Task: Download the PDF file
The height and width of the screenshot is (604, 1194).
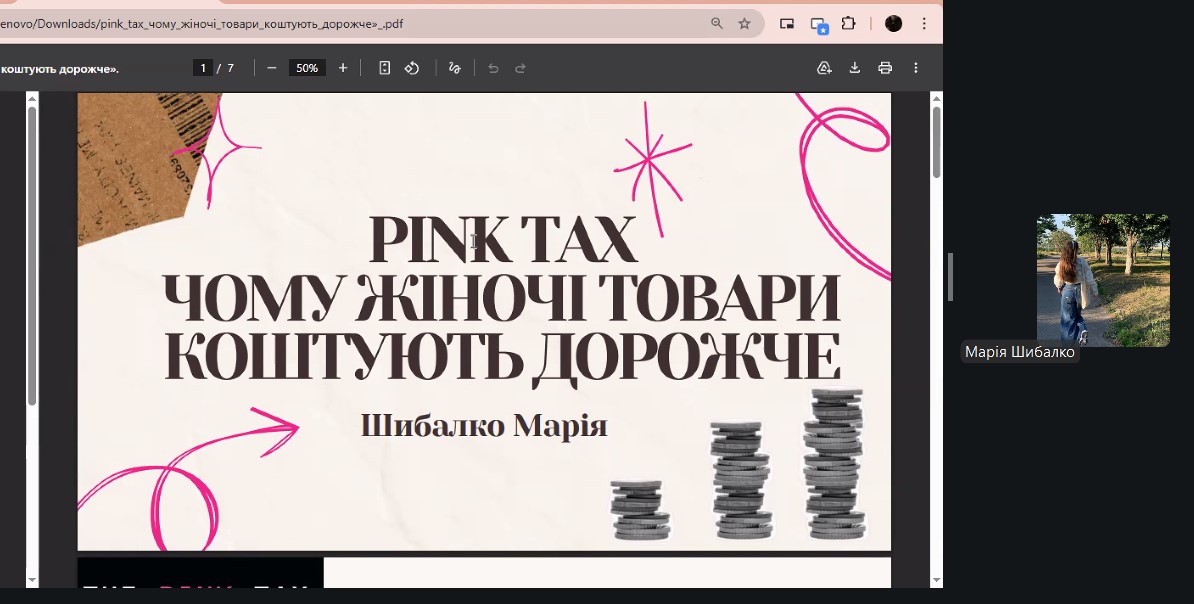Action: 855,68
